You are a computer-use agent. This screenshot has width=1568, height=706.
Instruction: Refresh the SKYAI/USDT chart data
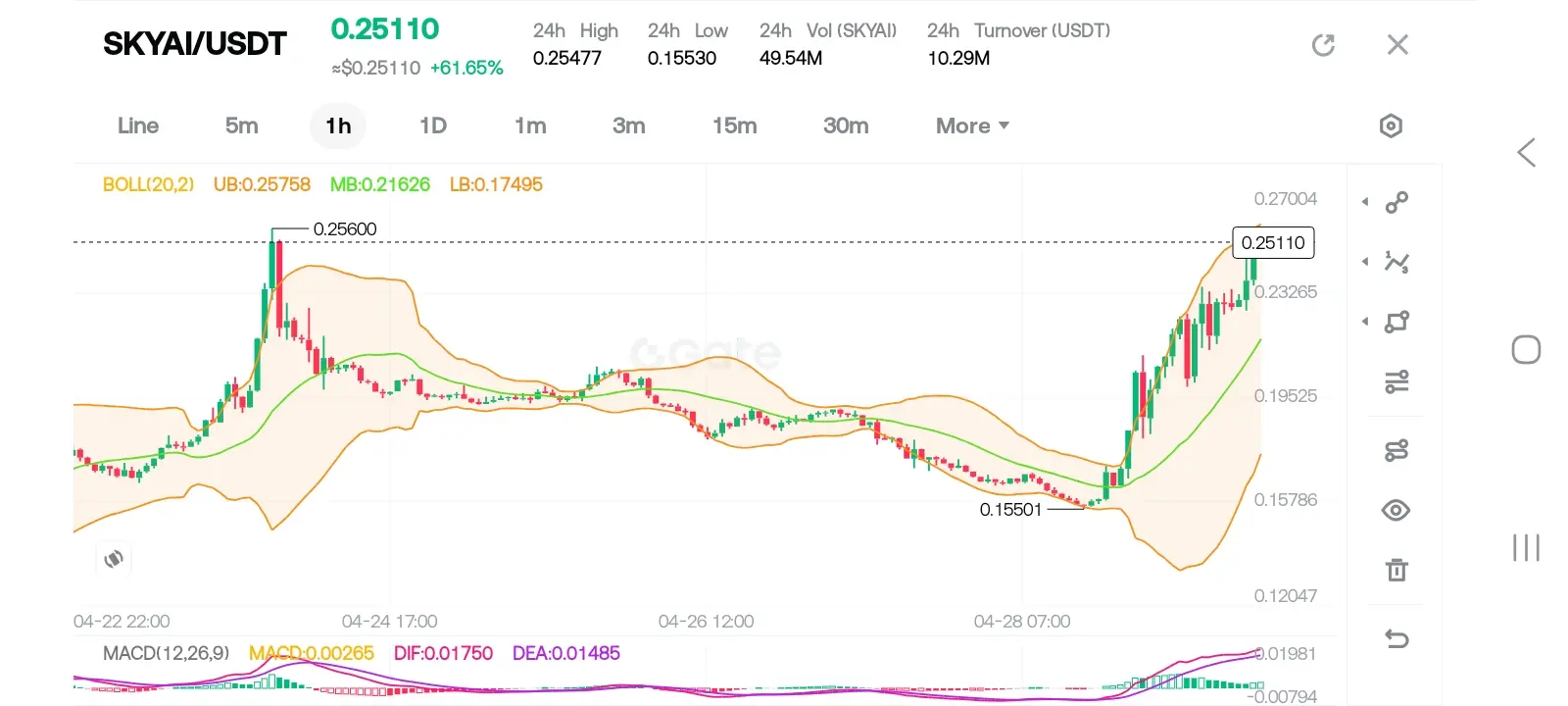1323,45
